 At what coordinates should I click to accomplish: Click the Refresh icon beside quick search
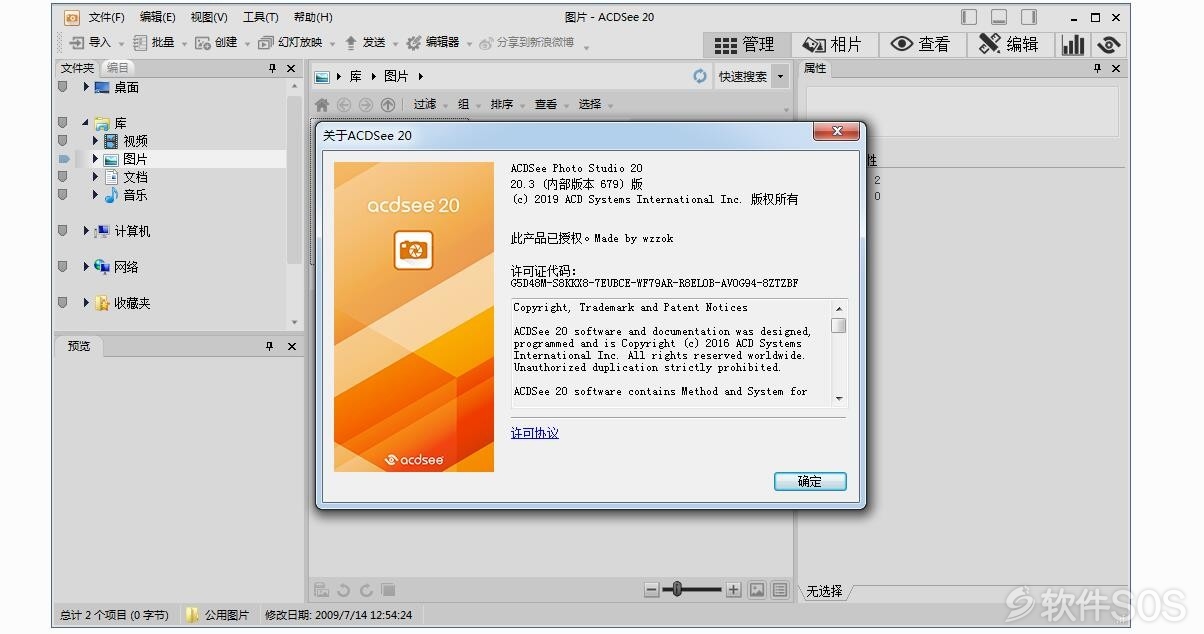(x=700, y=76)
